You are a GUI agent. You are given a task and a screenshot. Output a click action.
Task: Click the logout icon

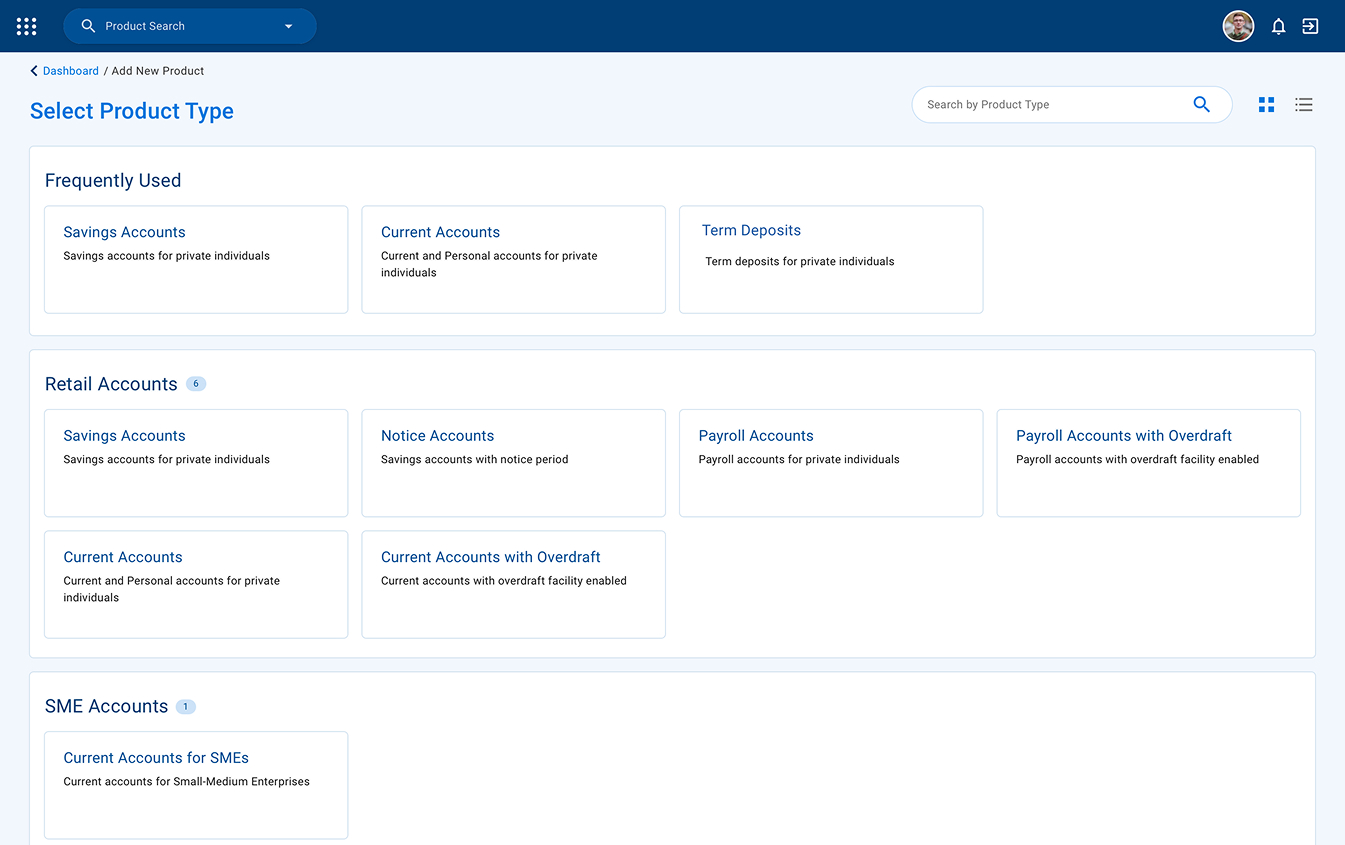pyautogui.click(x=1310, y=26)
